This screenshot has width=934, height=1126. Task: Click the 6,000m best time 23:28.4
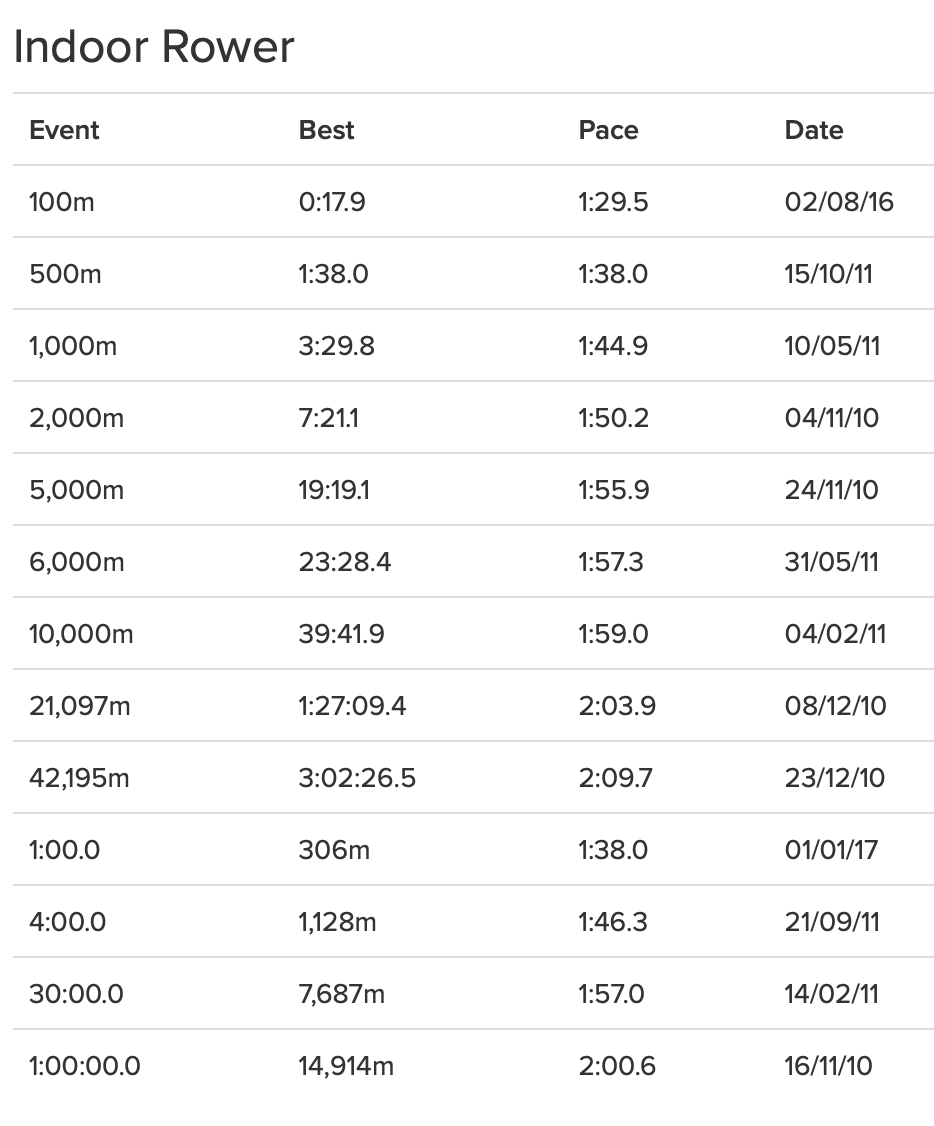coord(345,562)
